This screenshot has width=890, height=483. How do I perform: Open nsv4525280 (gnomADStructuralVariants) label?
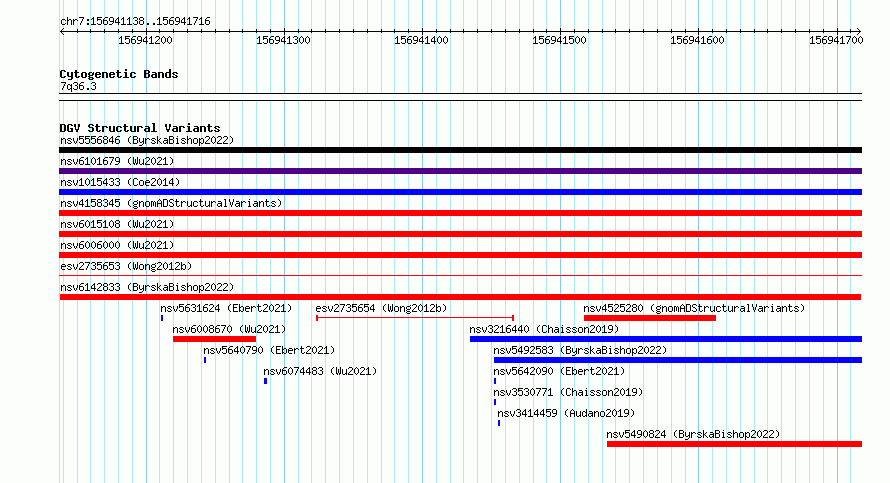tap(694, 308)
